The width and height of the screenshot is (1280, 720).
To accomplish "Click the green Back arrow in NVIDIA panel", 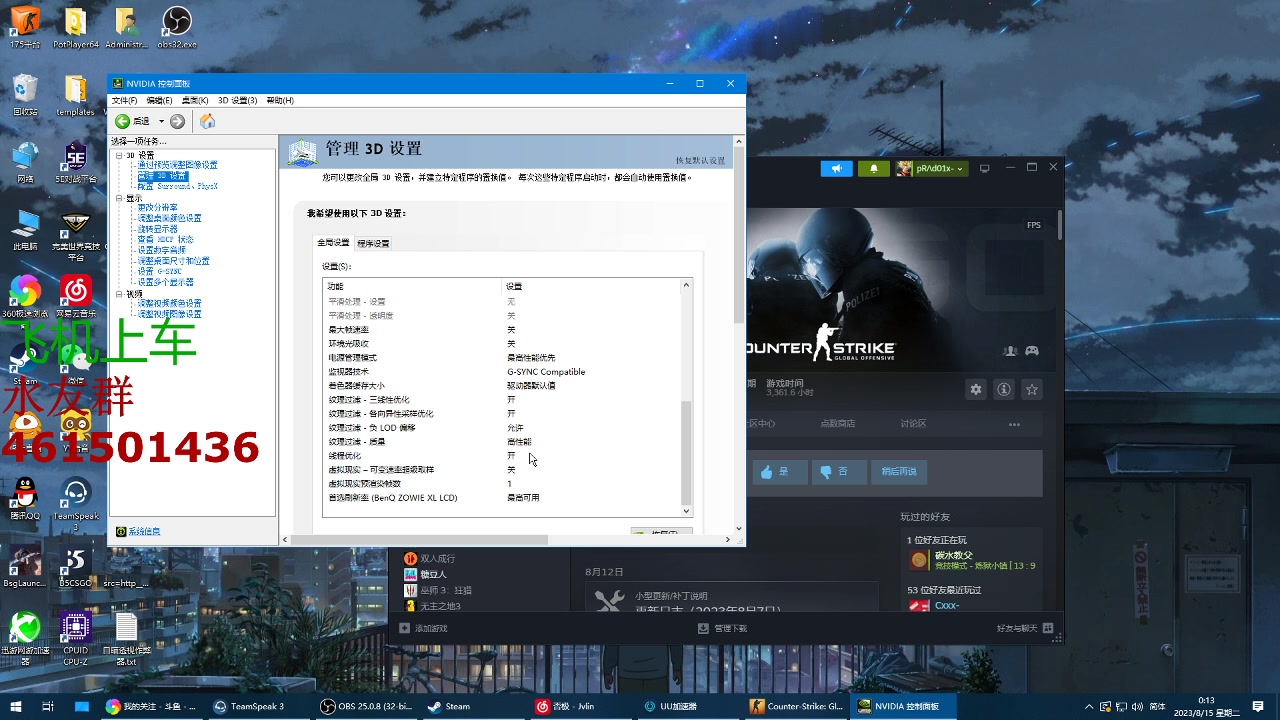I will pyautogui.click(x=122, y=121).
